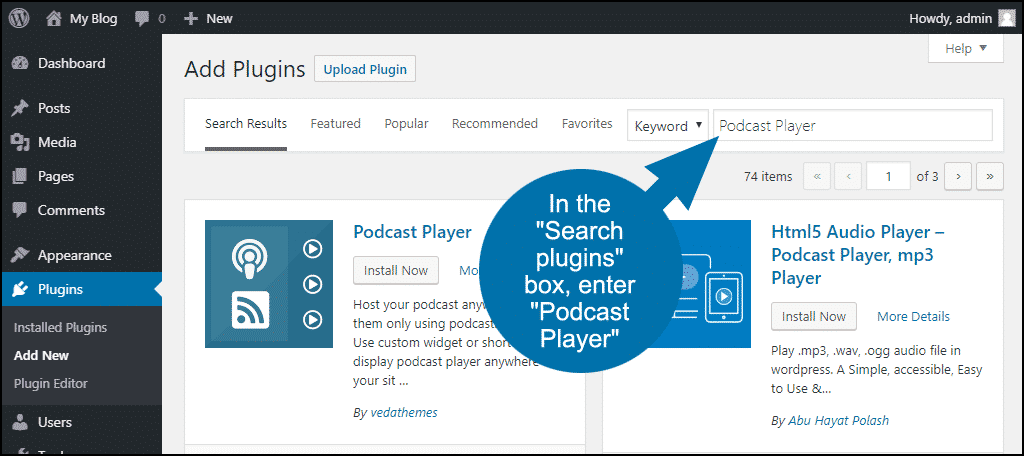
Task: Install the Podcast Player plugin
Action: [x=396, y=270]
